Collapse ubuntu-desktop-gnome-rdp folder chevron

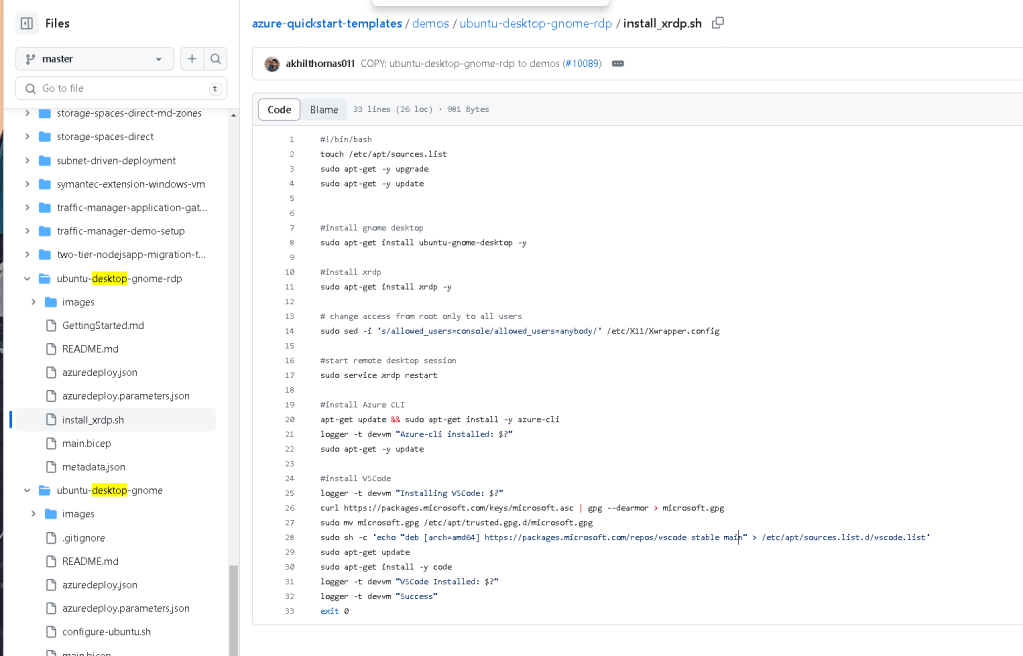(27, 278)
